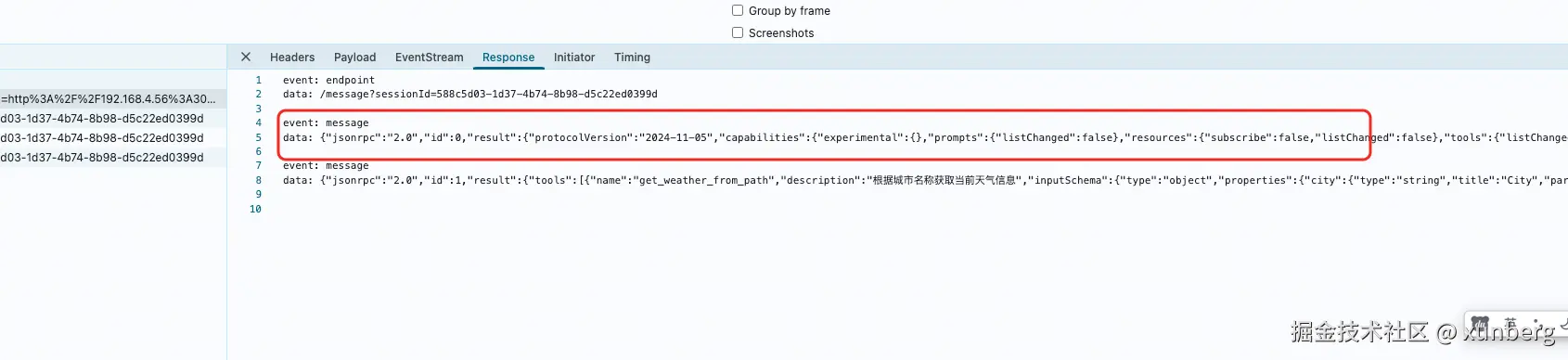Click line number 5 in the gutter
1568x360 pixels.
point(259,137)
